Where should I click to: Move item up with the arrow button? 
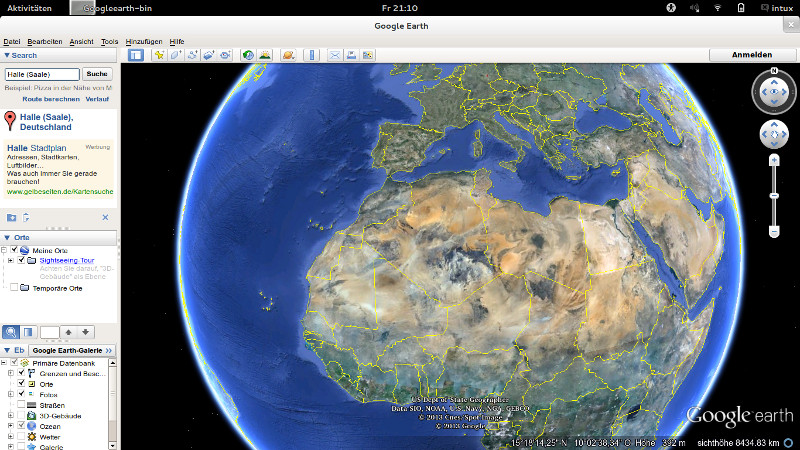pos(68,332)
